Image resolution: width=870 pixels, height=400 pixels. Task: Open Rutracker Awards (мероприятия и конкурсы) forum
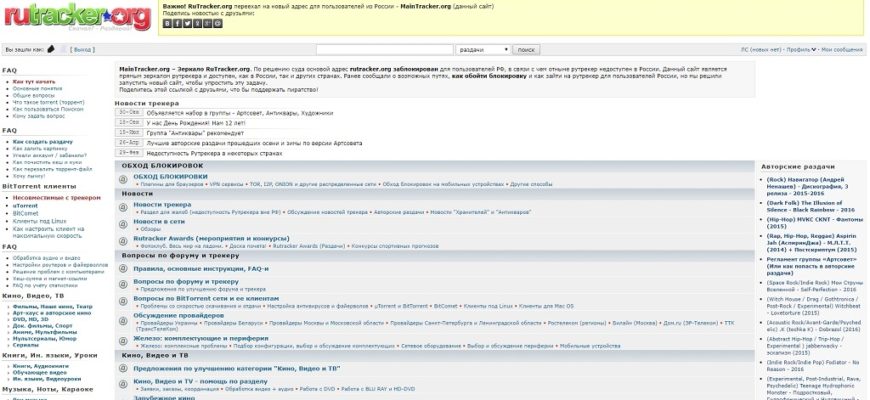click(211, 239)
